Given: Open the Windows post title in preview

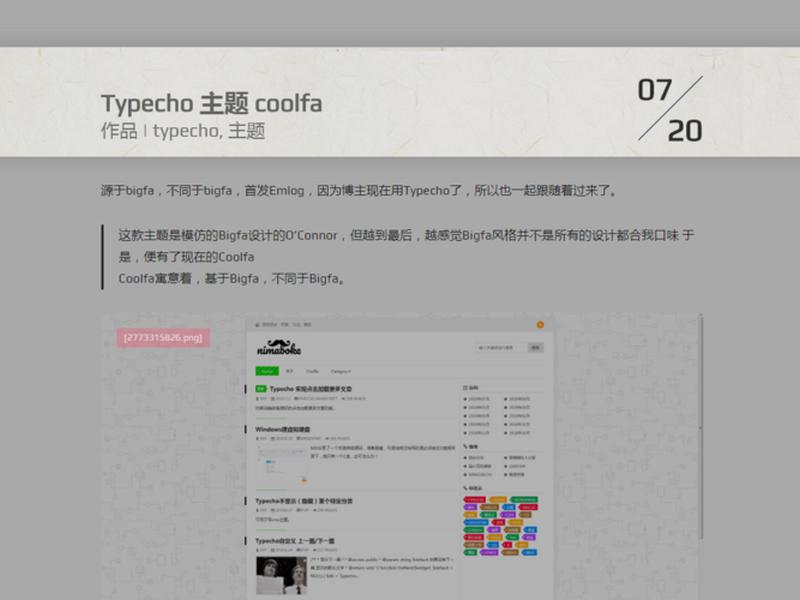Looking at the screenshot, I should tap(283, 429).
